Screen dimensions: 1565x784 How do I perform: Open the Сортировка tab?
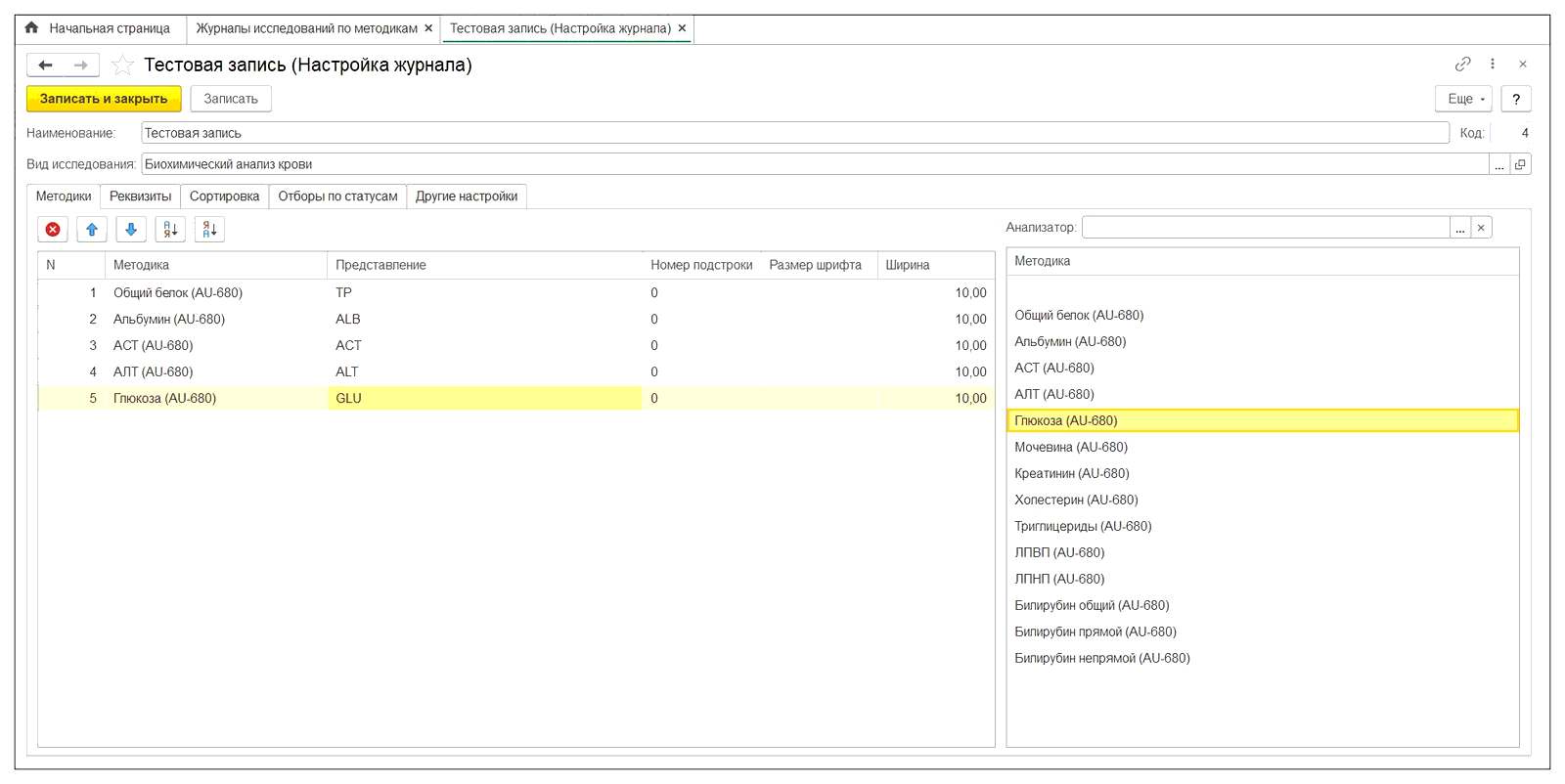pos(225,196)
